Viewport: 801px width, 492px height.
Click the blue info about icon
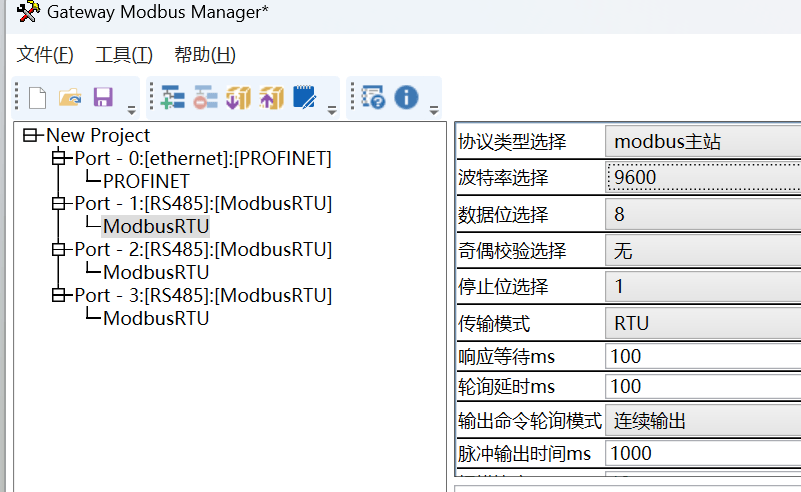406,97
